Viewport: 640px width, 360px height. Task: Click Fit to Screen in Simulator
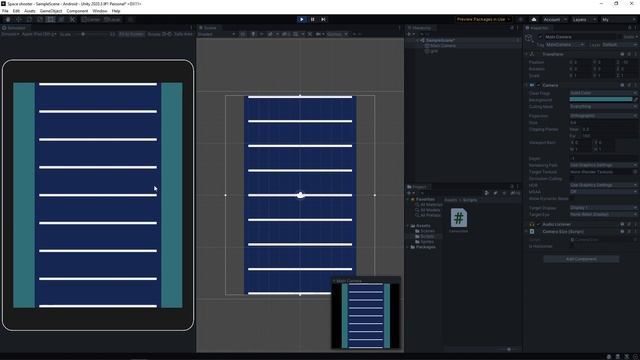click(x=131, y=34)
